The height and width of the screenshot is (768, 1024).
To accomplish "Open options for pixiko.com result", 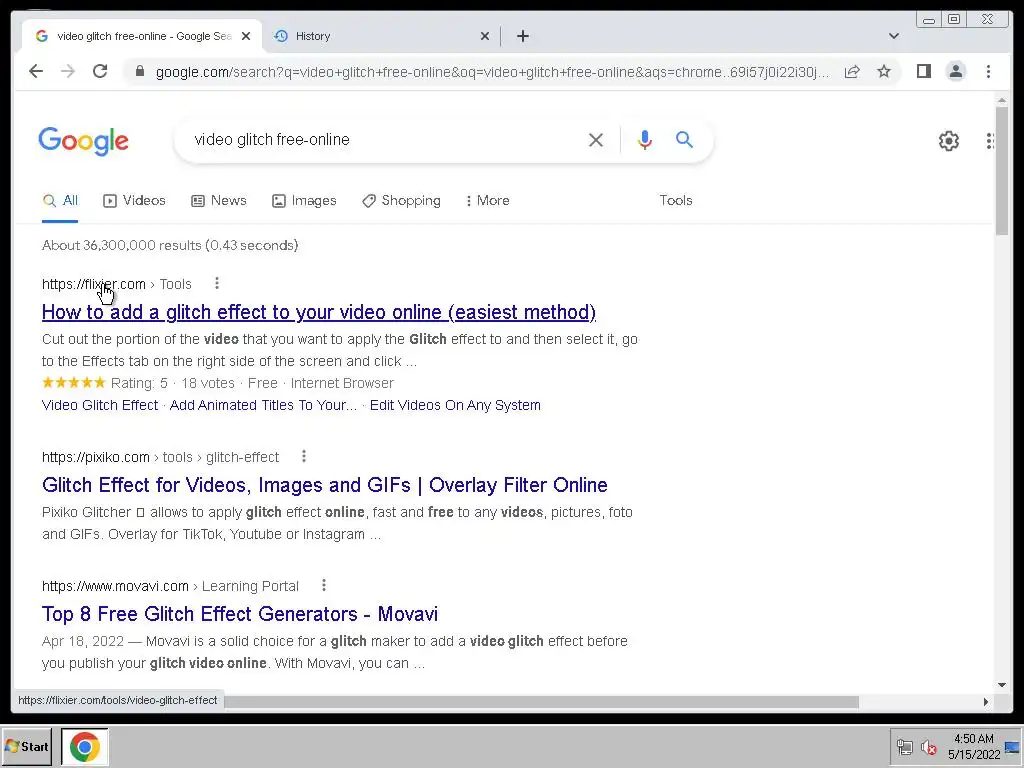I will coord(304,456).
